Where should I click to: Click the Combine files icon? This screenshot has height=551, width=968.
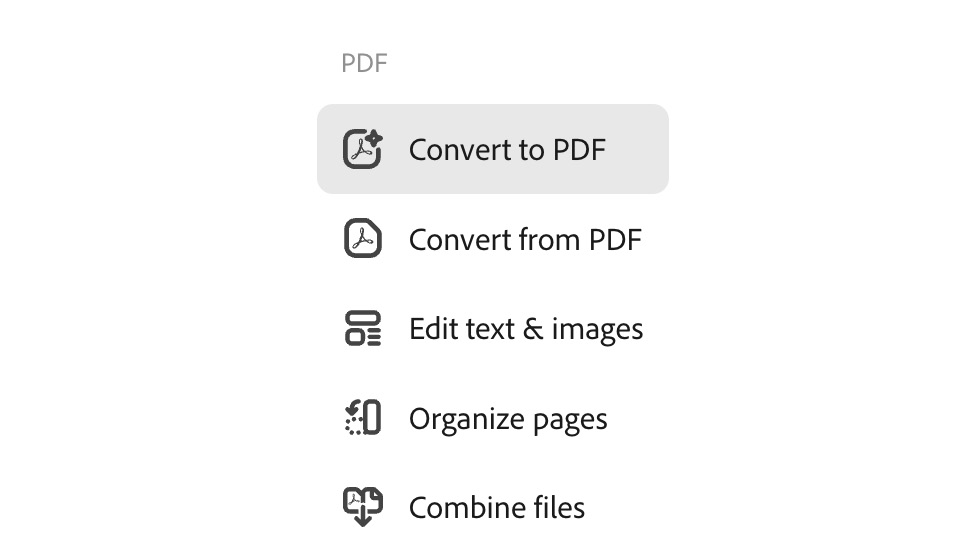click(363, 507)
